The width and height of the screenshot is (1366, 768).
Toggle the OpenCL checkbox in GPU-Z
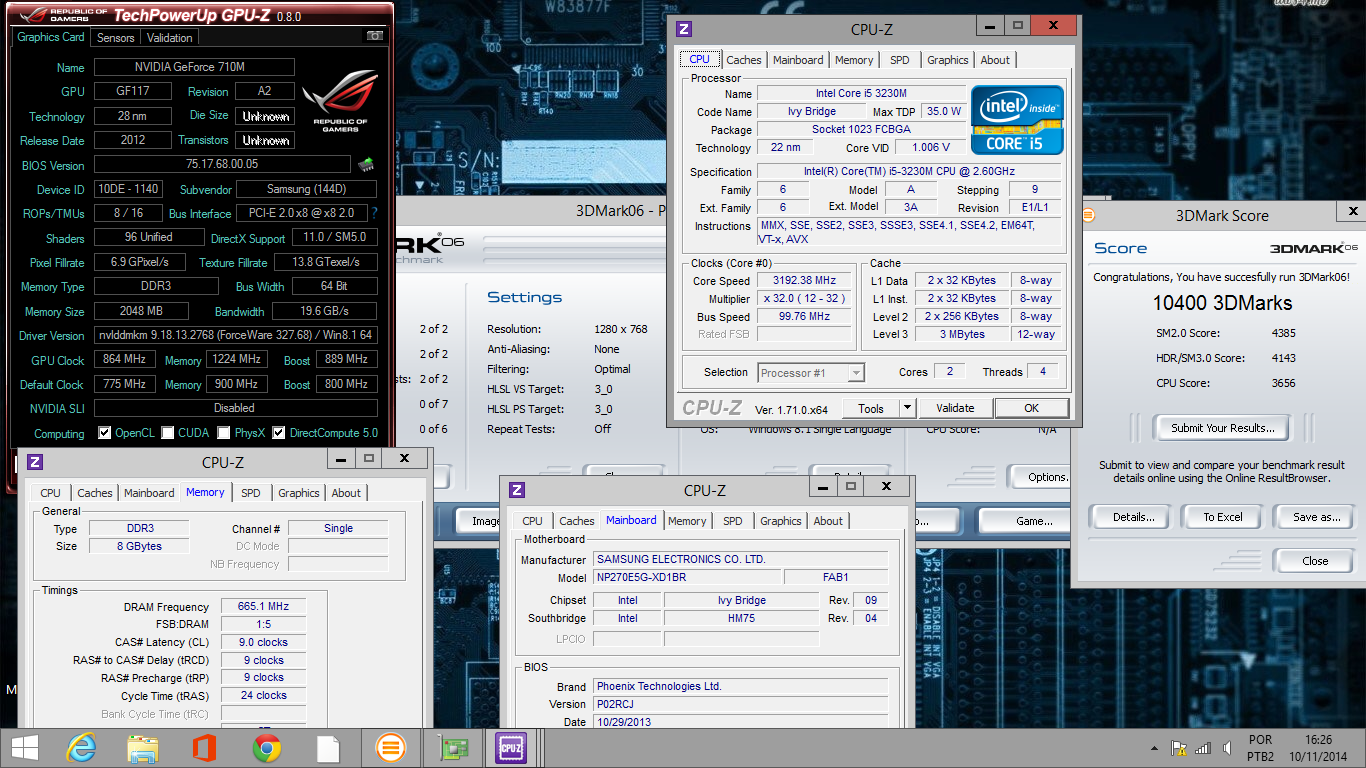[105, 433]
